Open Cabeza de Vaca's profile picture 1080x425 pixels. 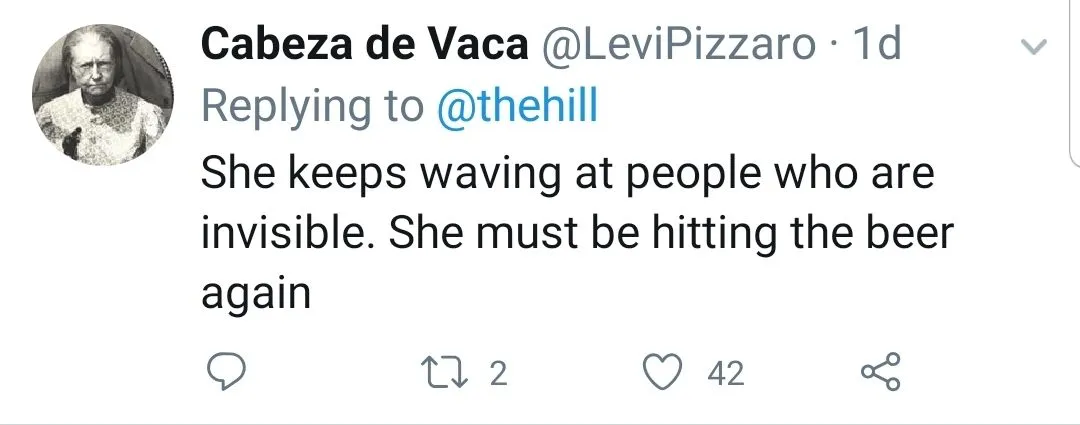coord(98,96)
